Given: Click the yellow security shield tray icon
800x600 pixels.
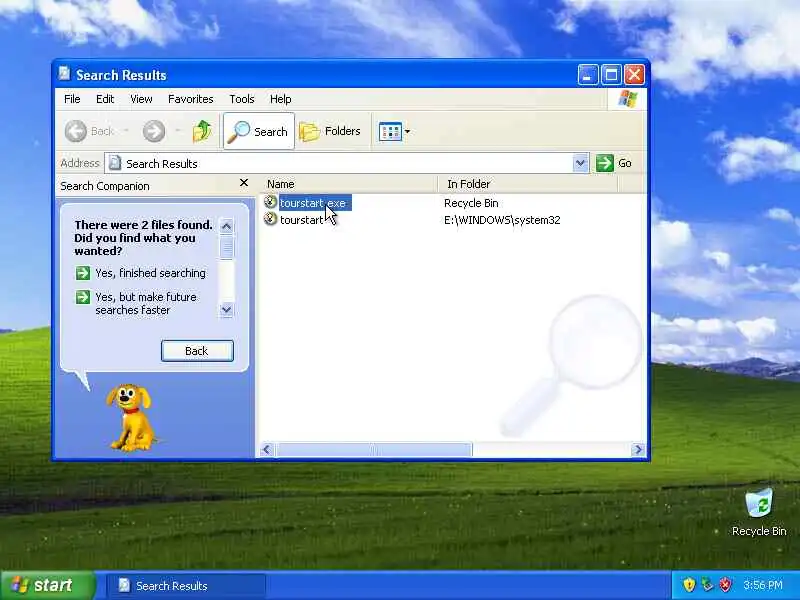Looking at the screenshot, I should coord(689,585).
